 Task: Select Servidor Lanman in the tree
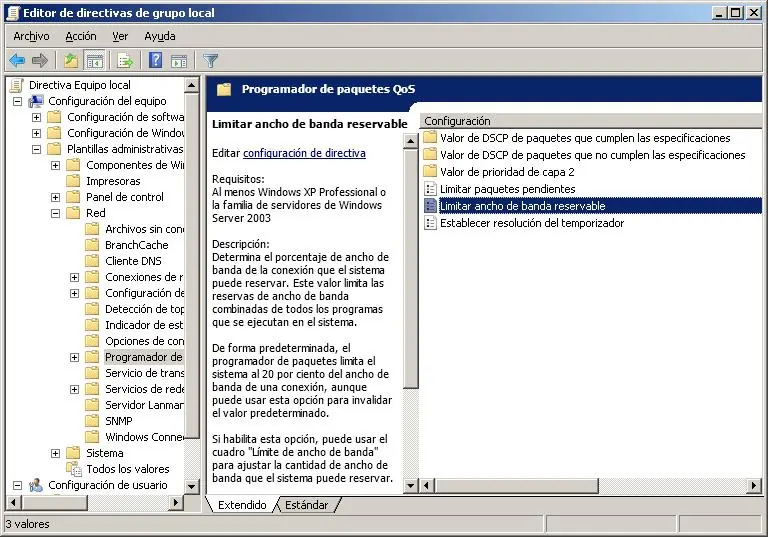pos(144,405)
